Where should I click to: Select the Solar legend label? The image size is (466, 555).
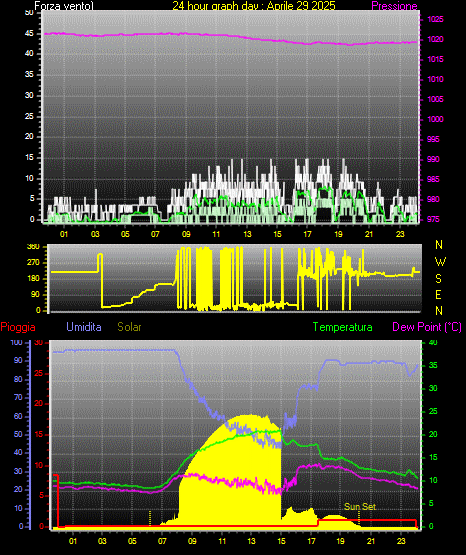click(x=129, y=327)
